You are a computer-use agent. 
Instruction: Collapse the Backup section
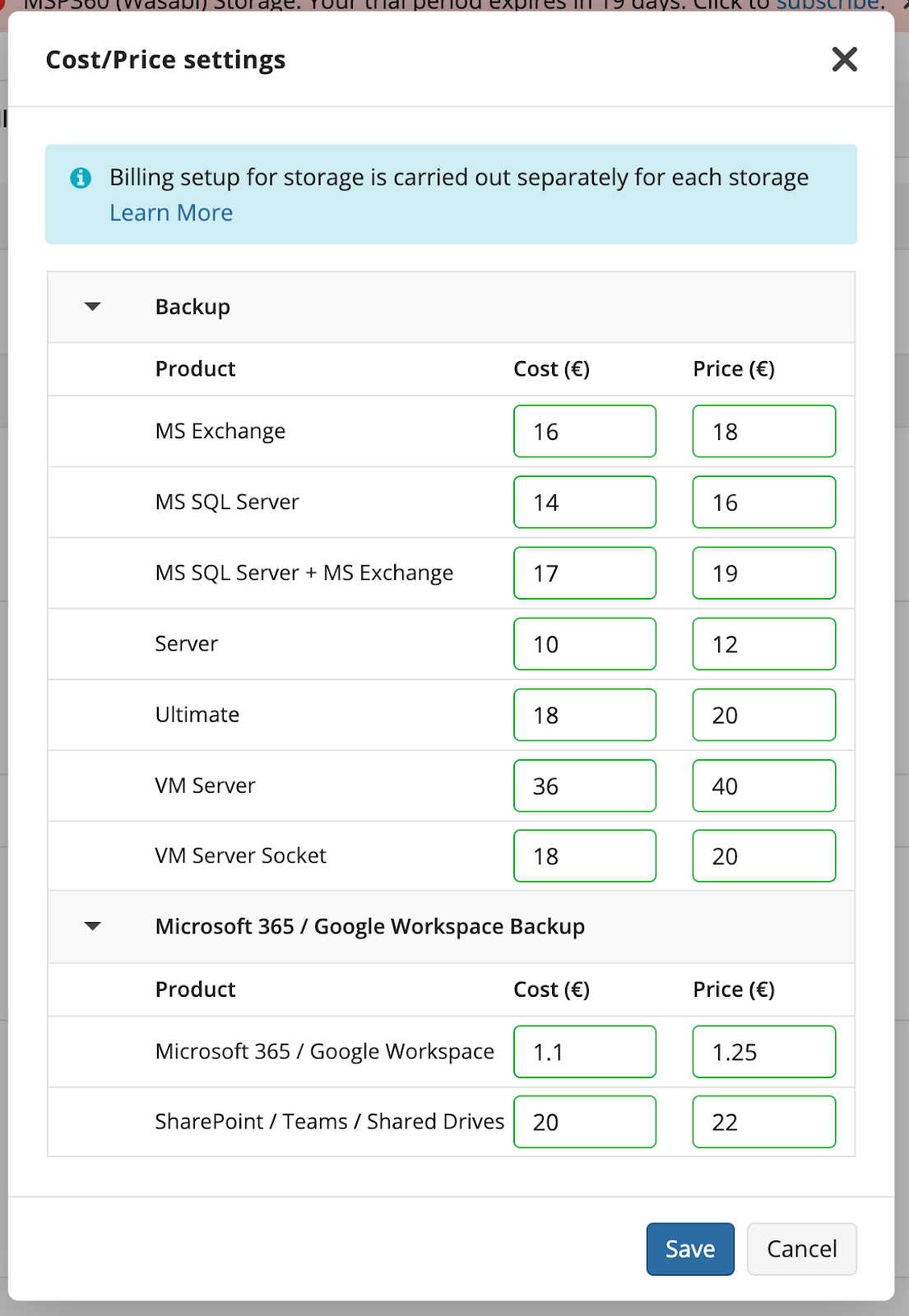(x=93, y=307)
